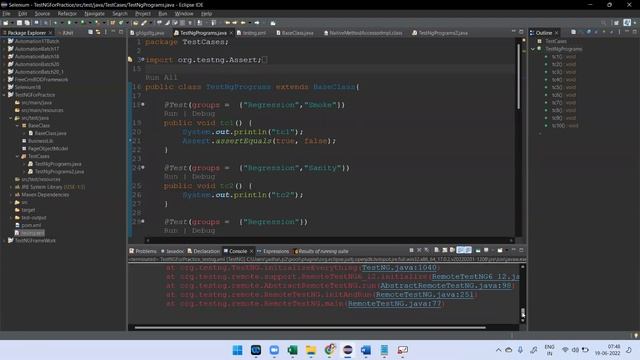This screenshot has width=640, height=360.
Task: Click the Save All toolbar icon
Action: click(x=27, y=23)
